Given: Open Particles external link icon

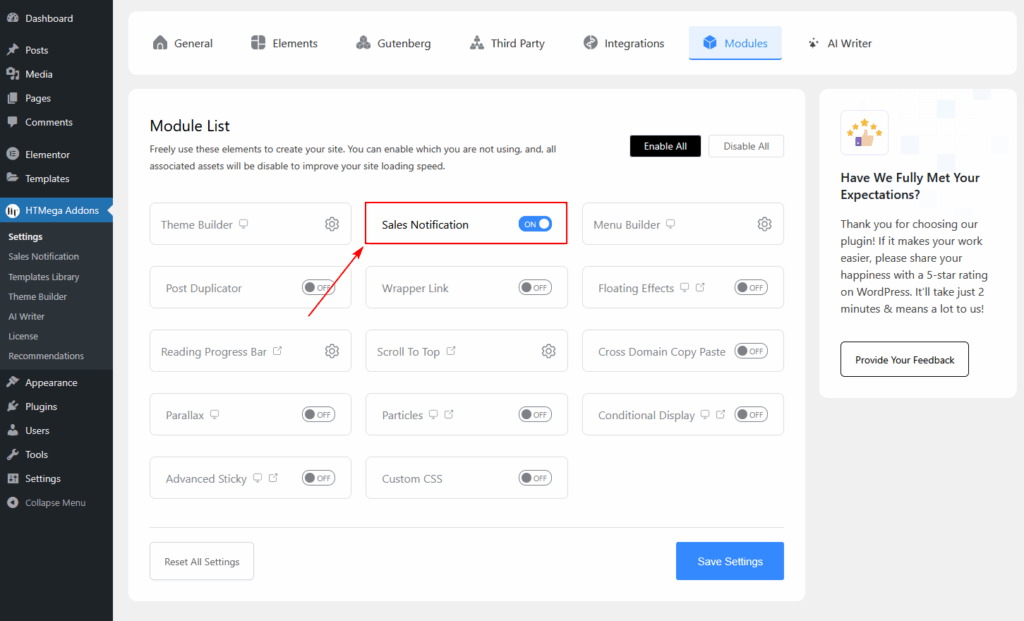Looking at the screenshot, I should (449, 415).
